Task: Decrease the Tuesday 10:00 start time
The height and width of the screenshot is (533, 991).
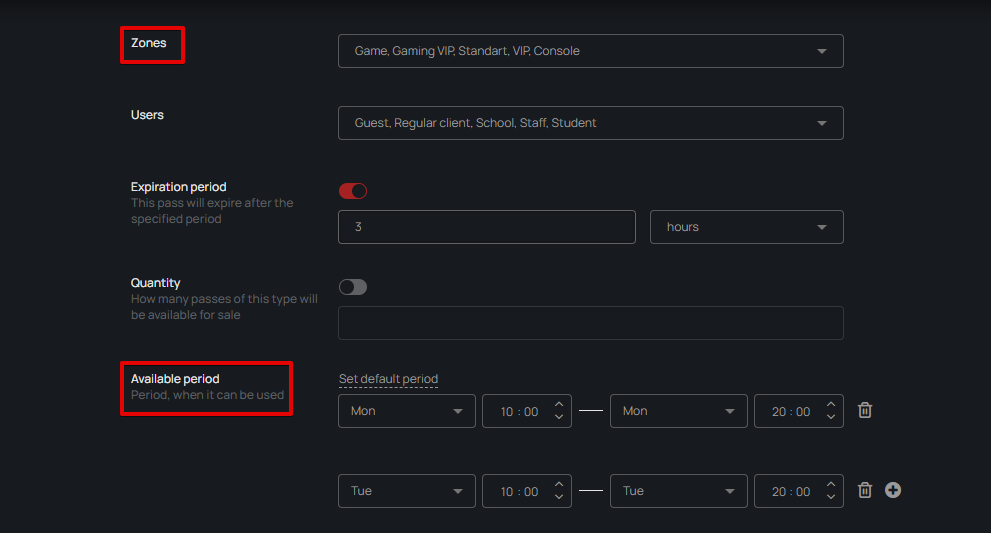Action: [559, 498]
